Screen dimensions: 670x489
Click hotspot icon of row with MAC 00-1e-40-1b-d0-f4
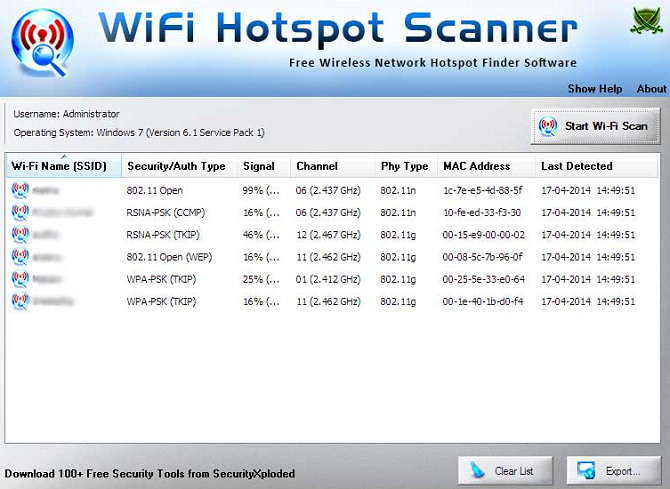20,301
